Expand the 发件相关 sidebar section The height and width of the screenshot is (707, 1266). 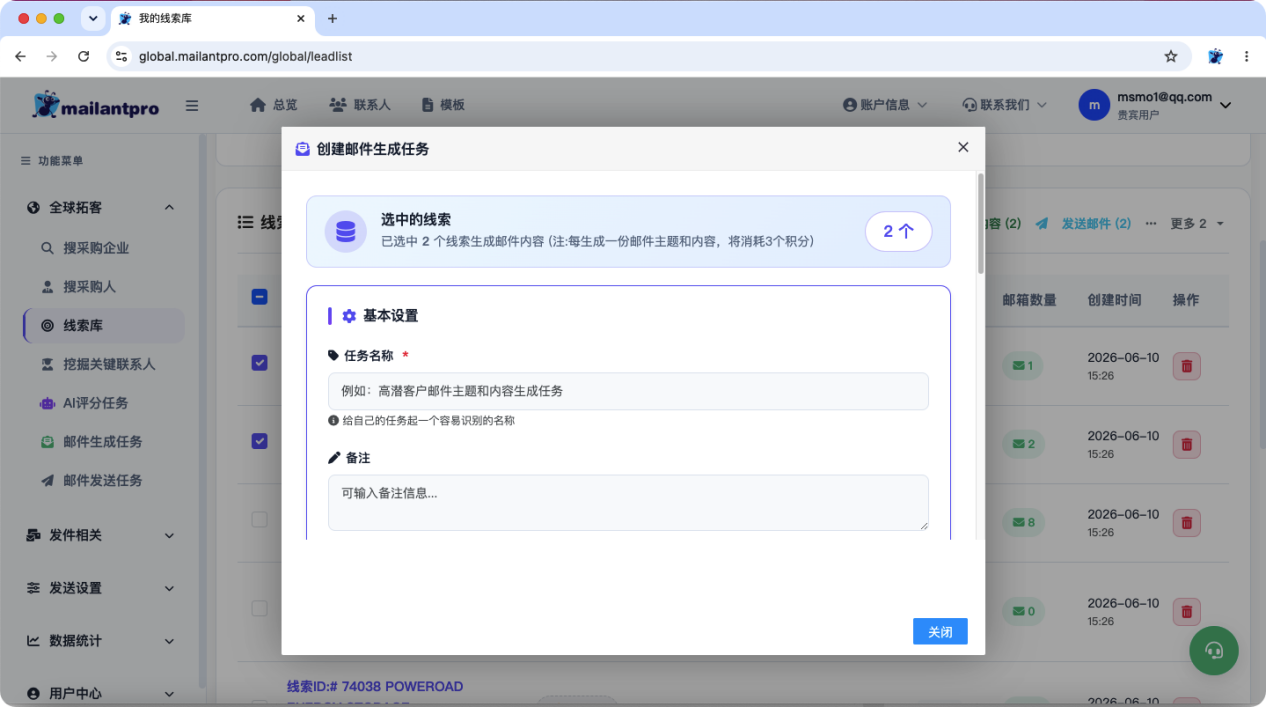100,535
